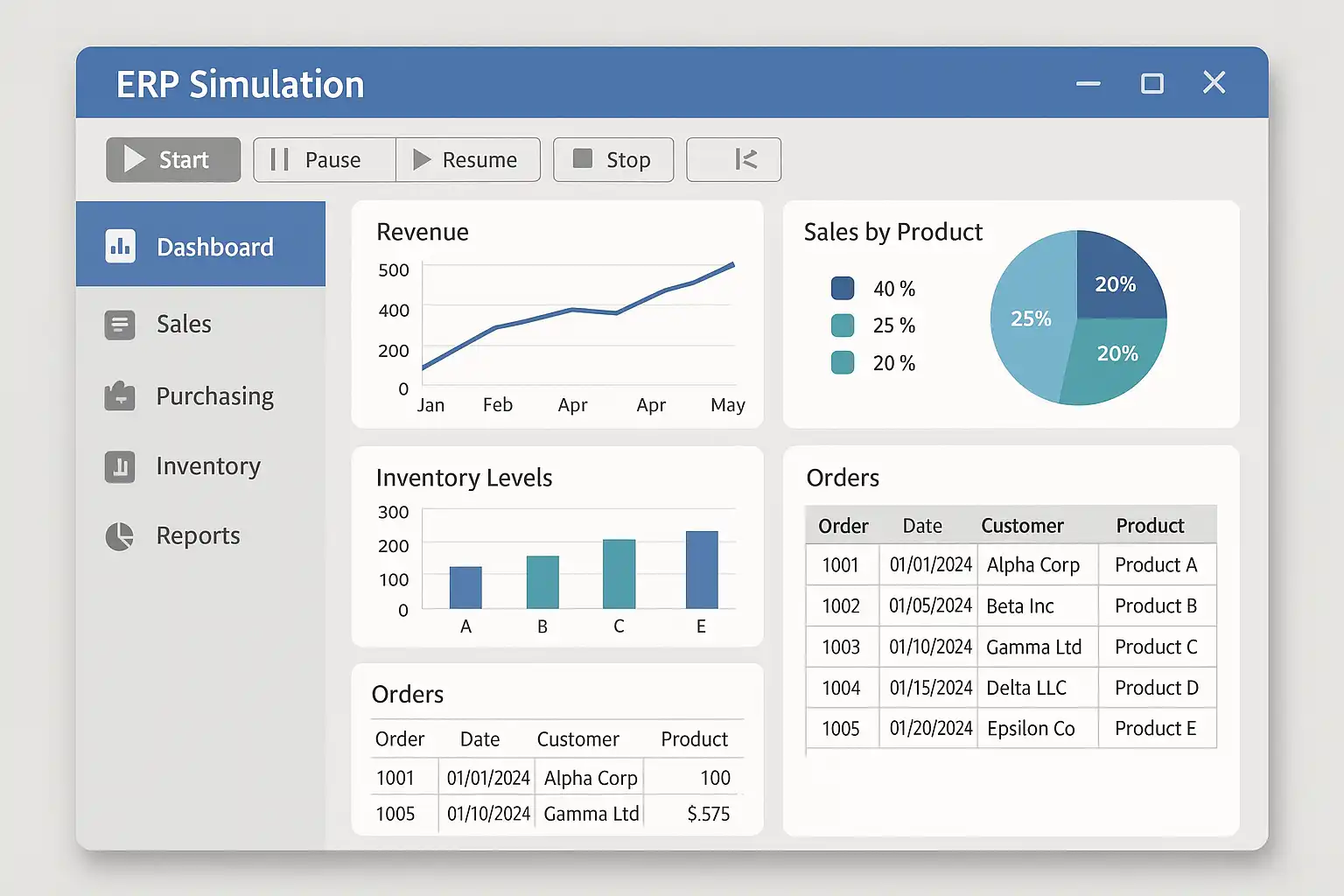
Task: Open the Reports section label
Action: tap(198, 535)
